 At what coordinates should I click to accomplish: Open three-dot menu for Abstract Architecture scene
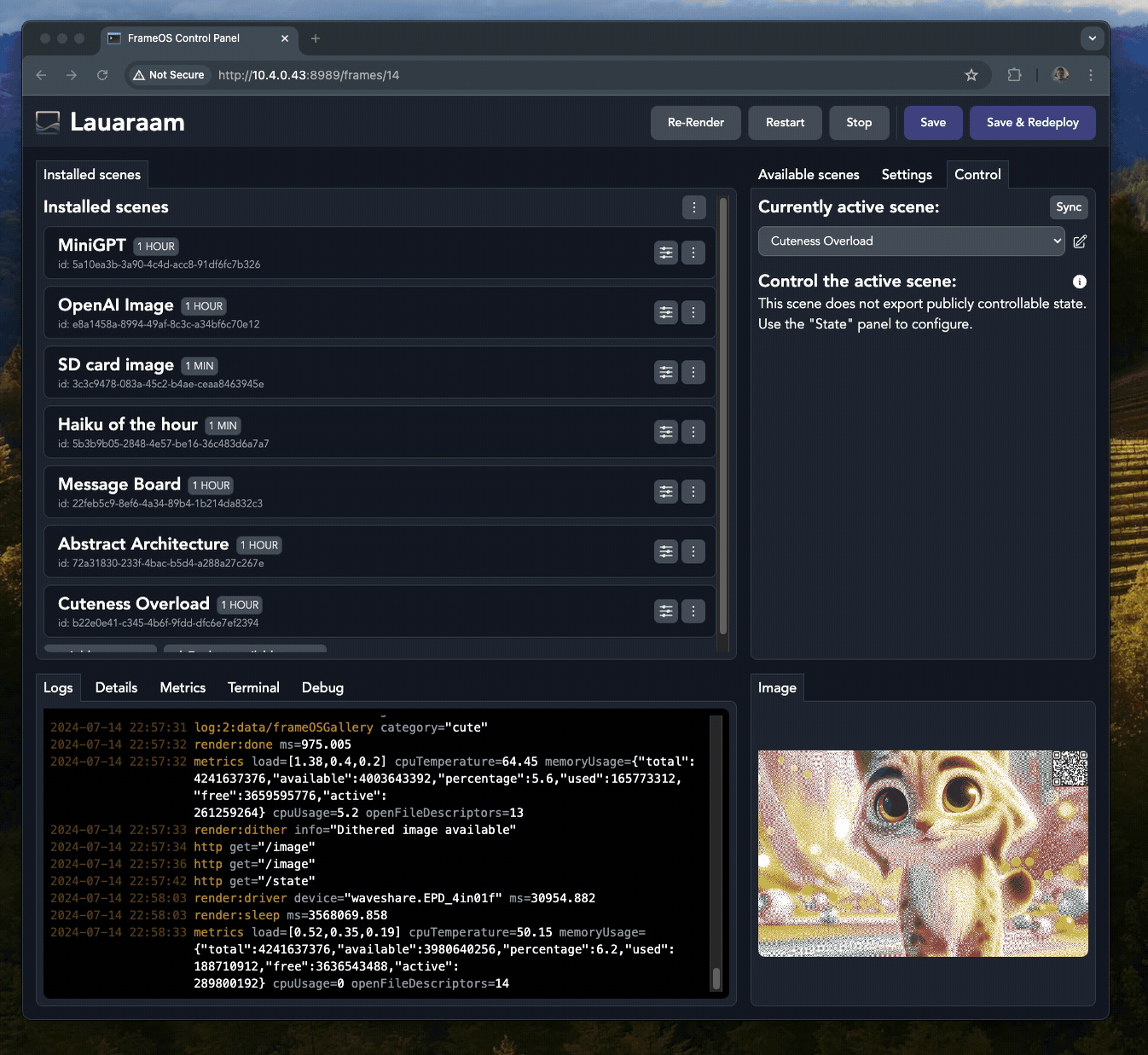[693, 551]
